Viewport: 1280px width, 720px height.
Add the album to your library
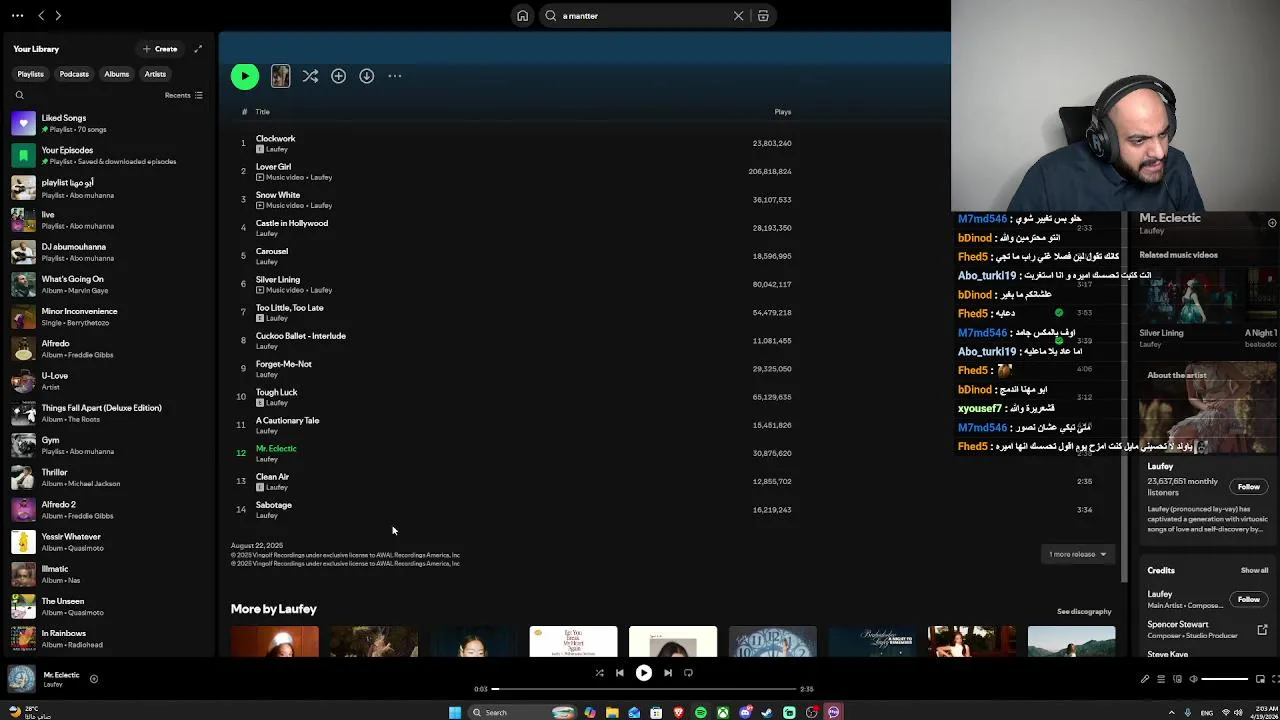click(338, 76)
